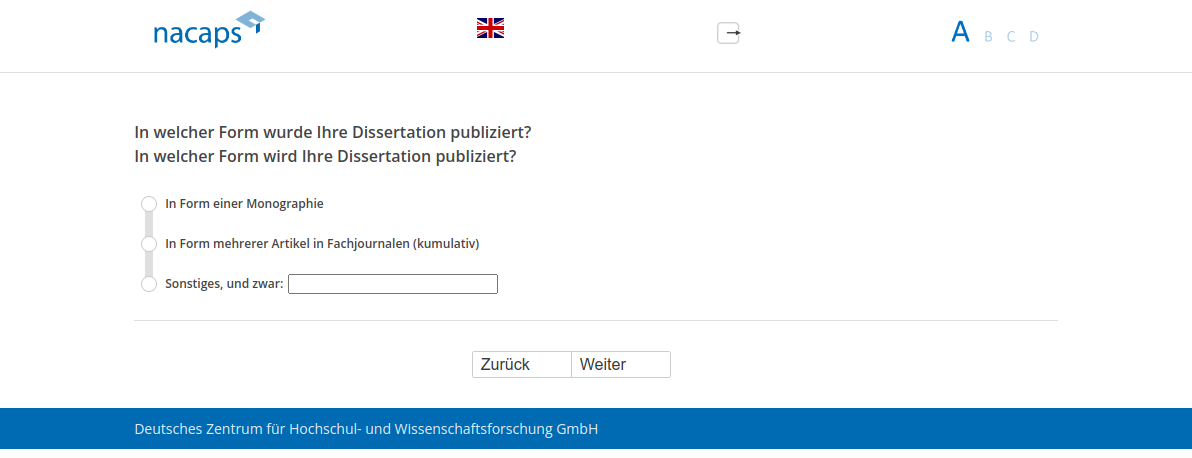1192x458 pixels.
Task: Switch language using the British flag
Action: pyautogui.click(x=490, y=28)
